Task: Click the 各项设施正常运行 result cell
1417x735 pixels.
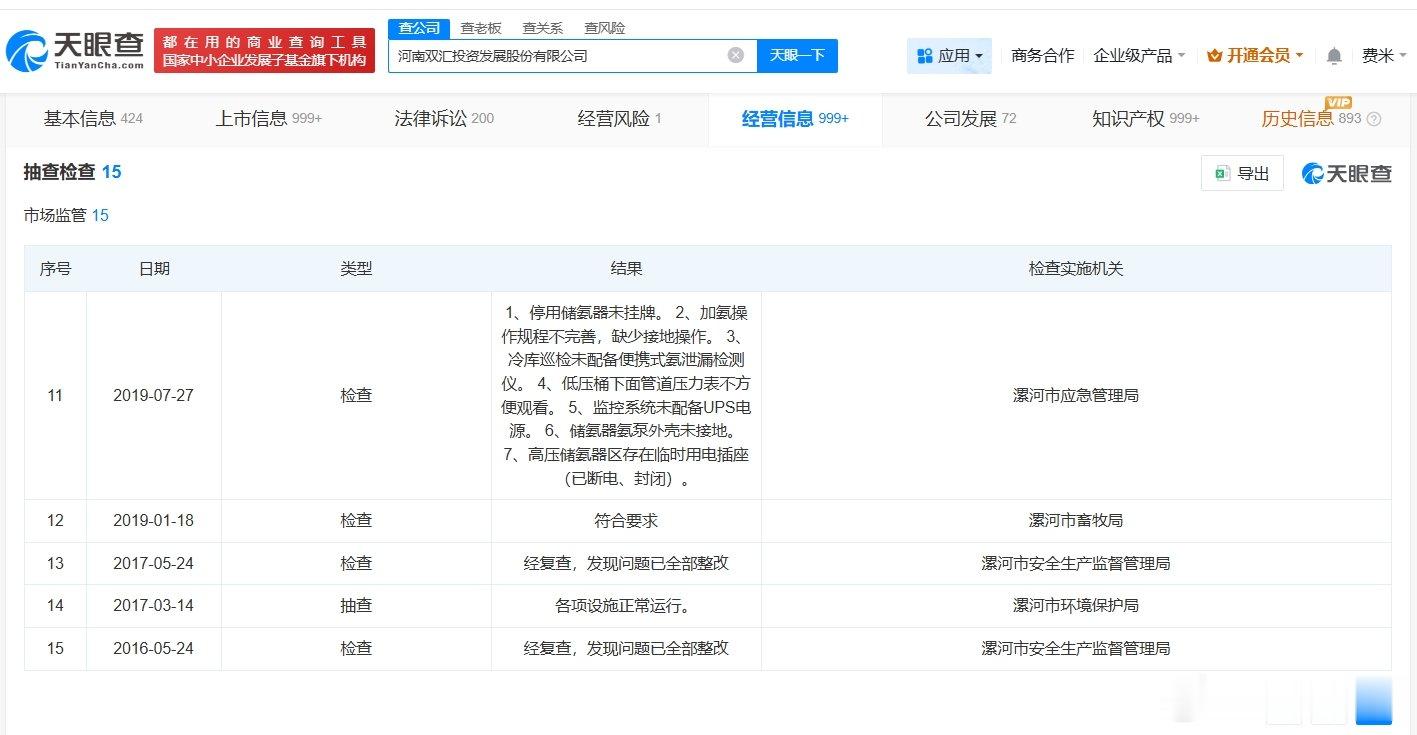Action: [626, 606]
